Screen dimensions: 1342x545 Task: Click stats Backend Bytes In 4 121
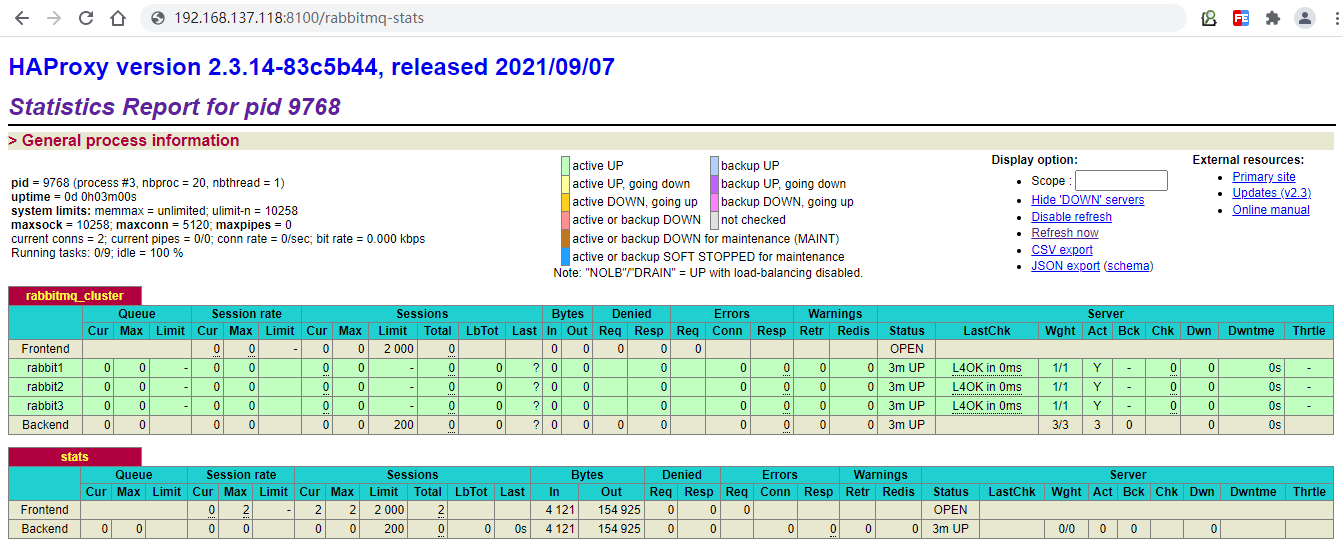point(554,529)
